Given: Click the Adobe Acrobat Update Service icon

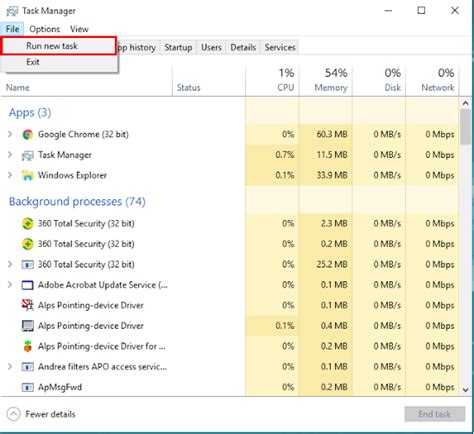Looking at the screenshot, I should click(28, 285).
